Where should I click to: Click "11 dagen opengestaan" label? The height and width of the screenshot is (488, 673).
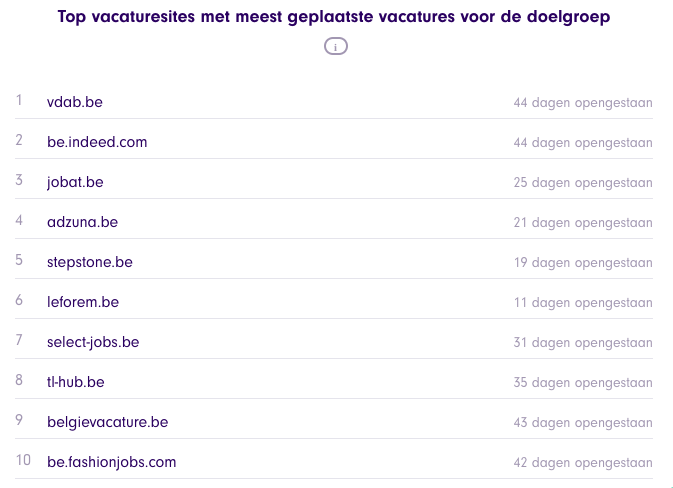click(x=583, y=303)
